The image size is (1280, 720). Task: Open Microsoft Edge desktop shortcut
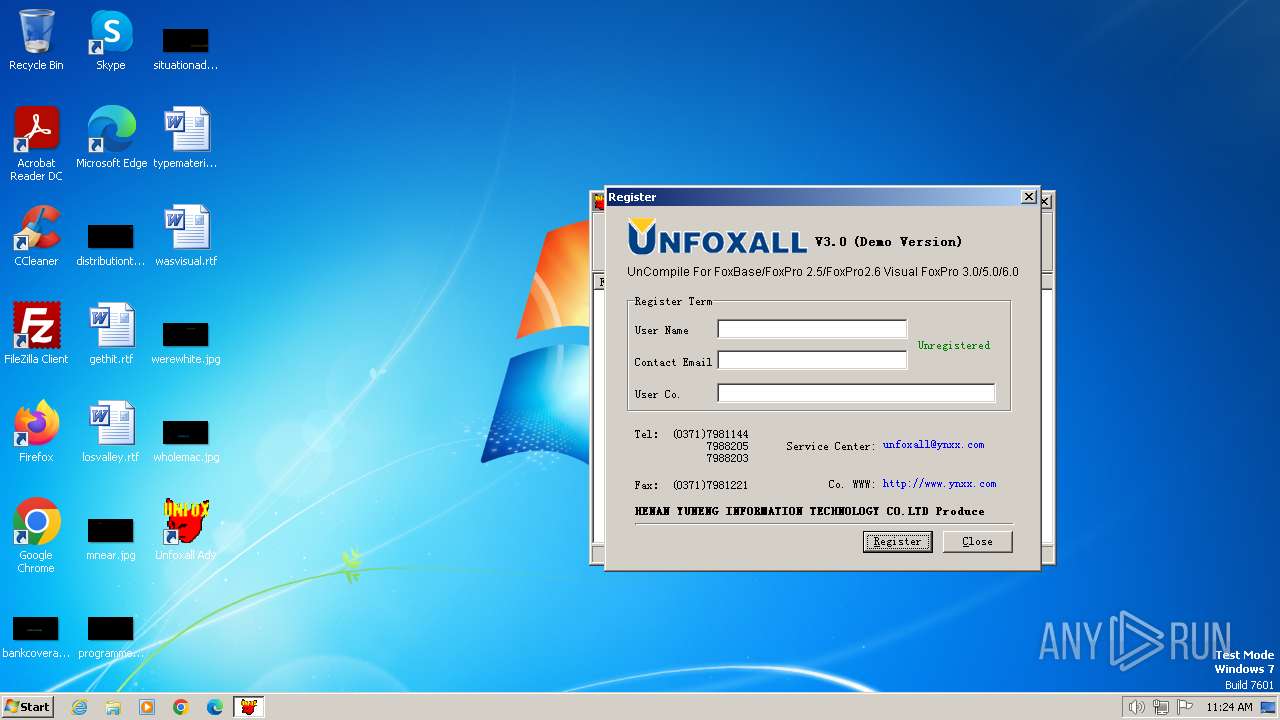click(x=111, y=138)
